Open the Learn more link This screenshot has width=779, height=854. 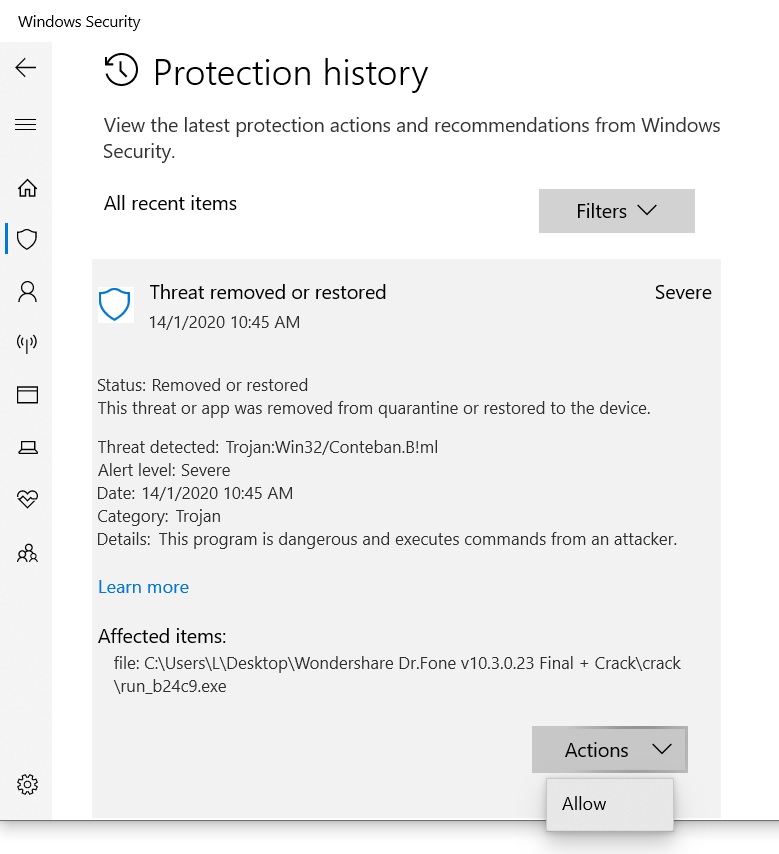(143, 587)
